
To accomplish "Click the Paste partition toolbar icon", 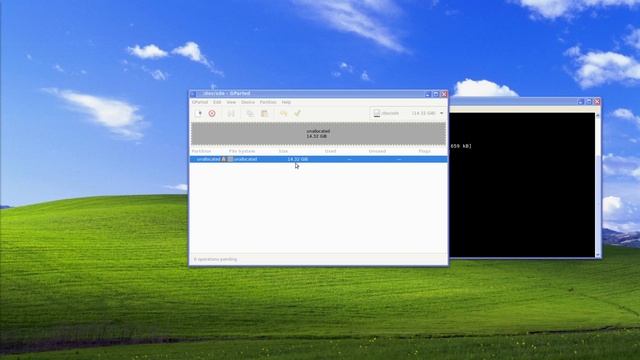I will point(264,113).
